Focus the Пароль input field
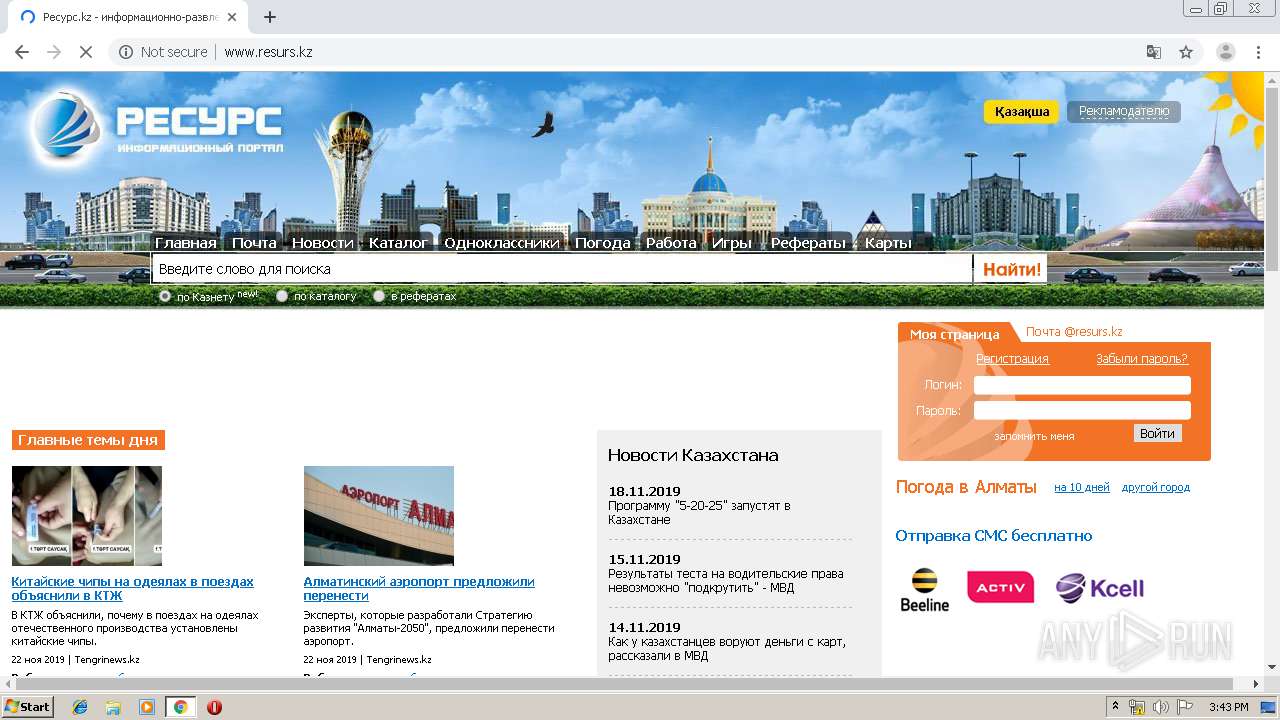Screen dimensions: 1280x720 coord(1082,410)
